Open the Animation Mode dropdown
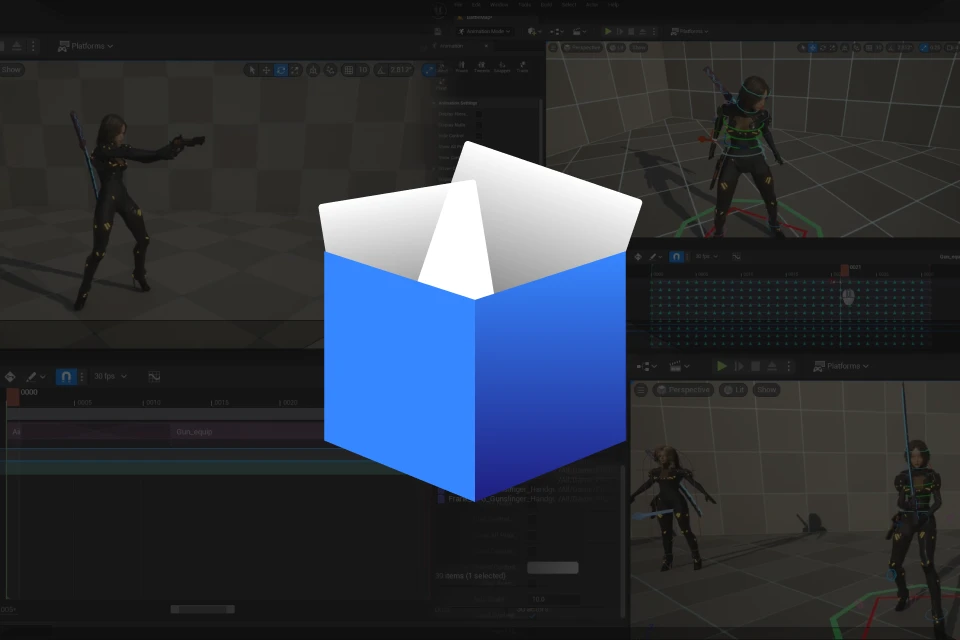This screenshot has height=640, width=960. 484,31
